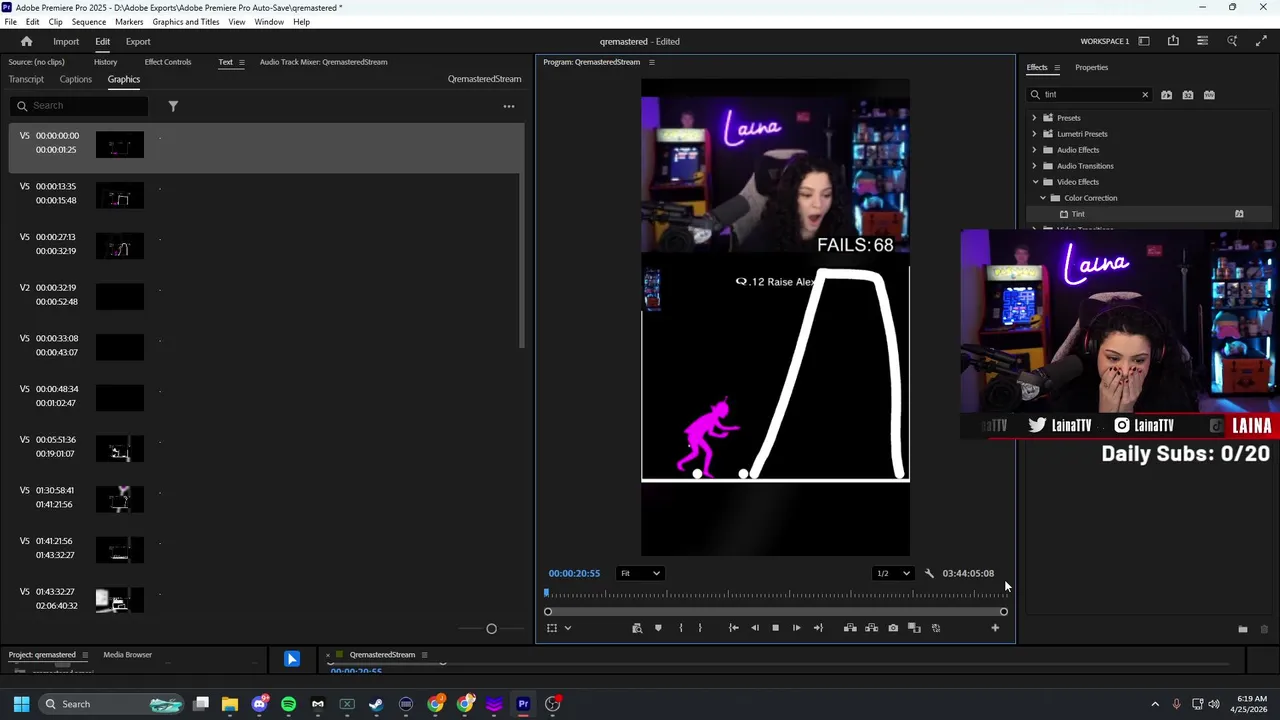Open the Fit zoom level dropdown
The image size is (1280, 720).
click(640, 574)
